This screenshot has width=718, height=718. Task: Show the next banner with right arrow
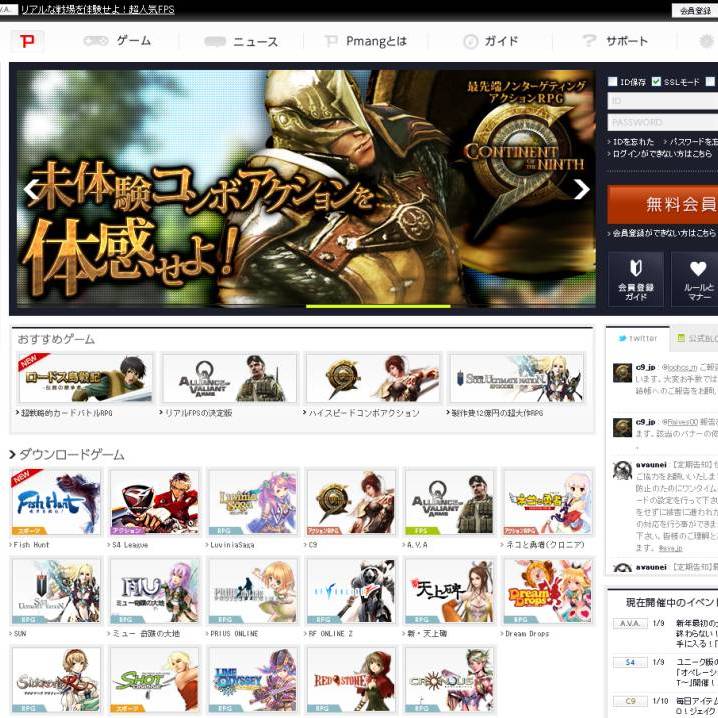(x=582, y=189)
